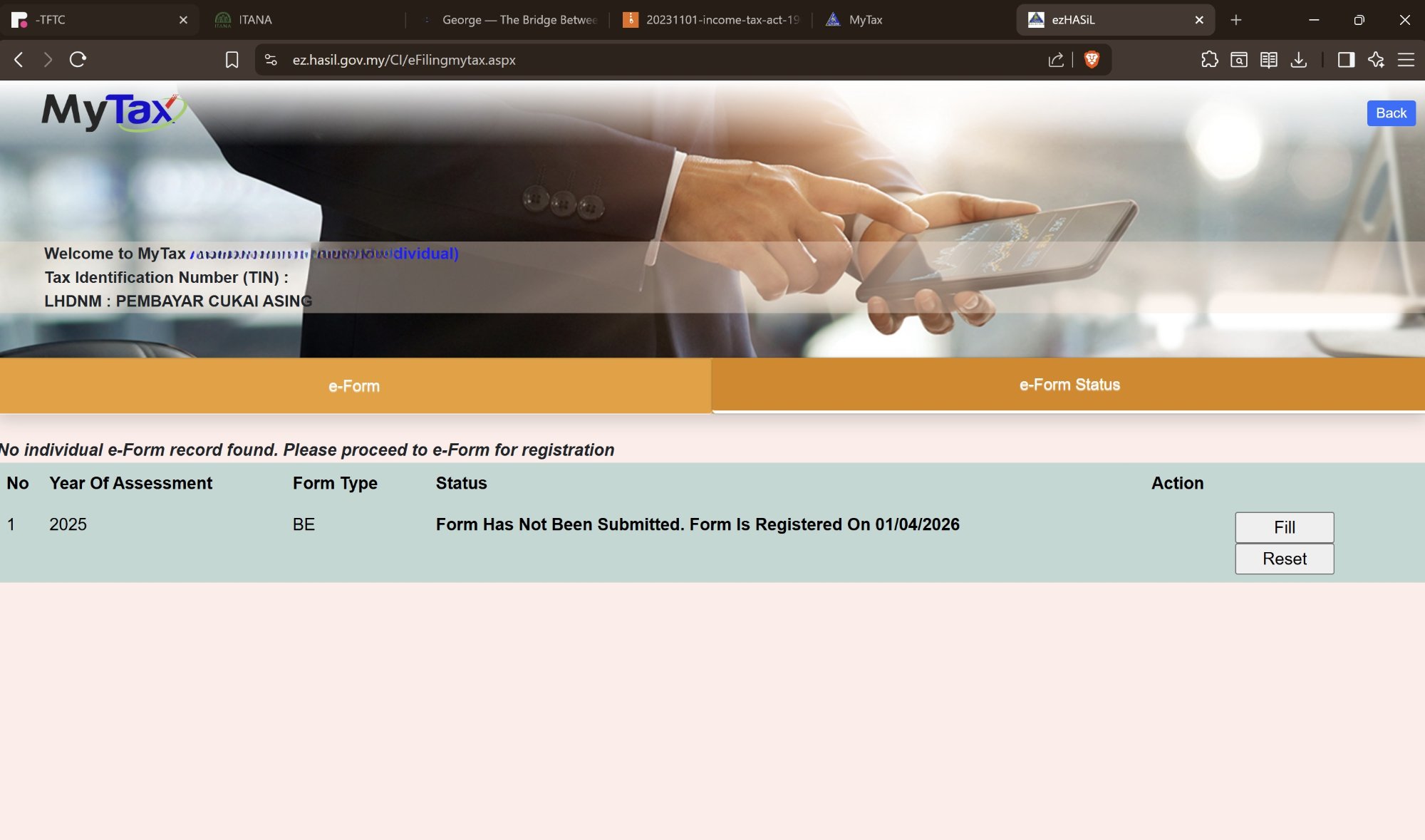The height and width of the screenshot is (840, 1425).
Task: Open the browser hamburger menu
Action: coord(1406,60)
